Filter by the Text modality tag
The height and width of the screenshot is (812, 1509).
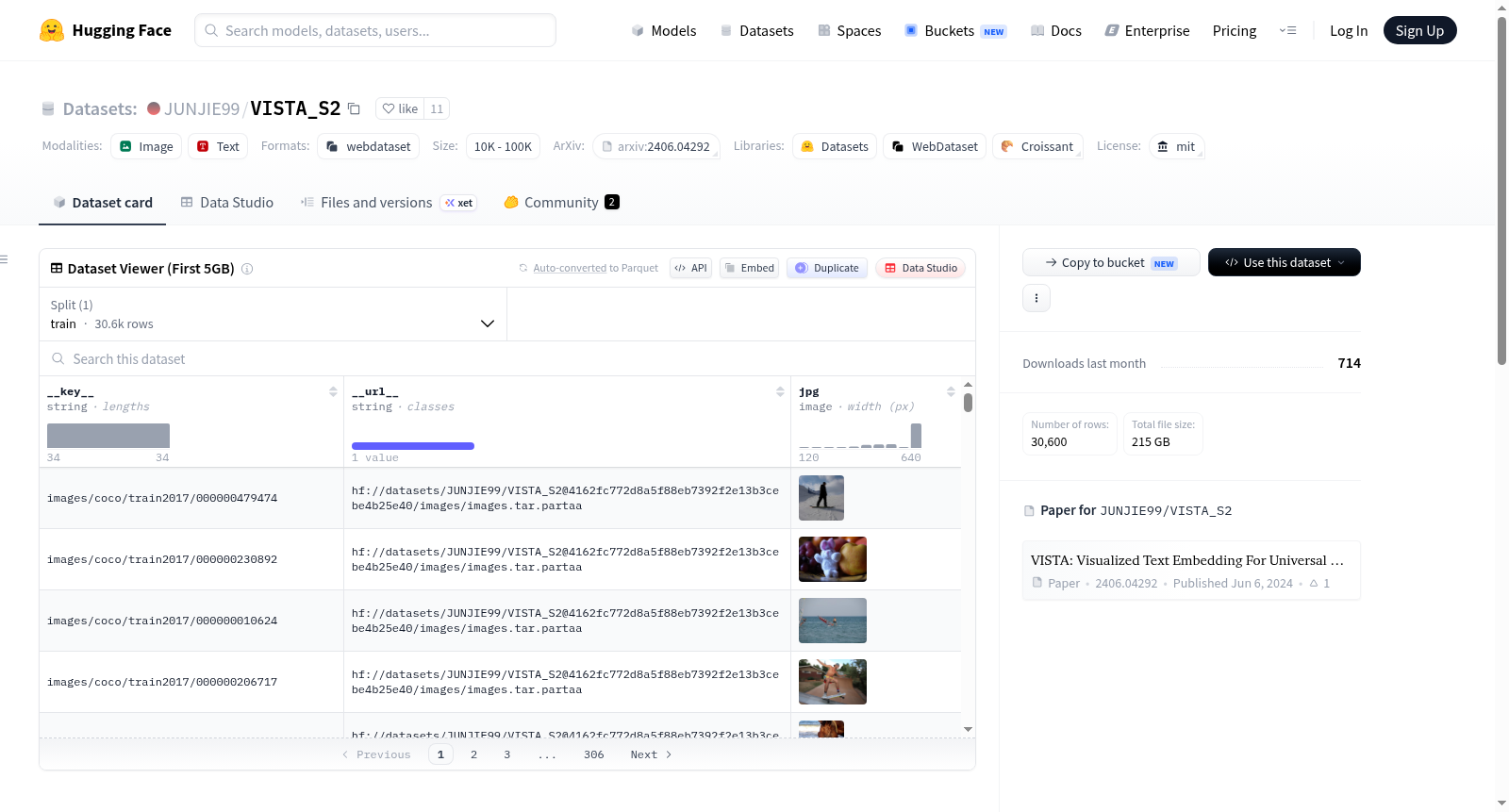[218, 146]
